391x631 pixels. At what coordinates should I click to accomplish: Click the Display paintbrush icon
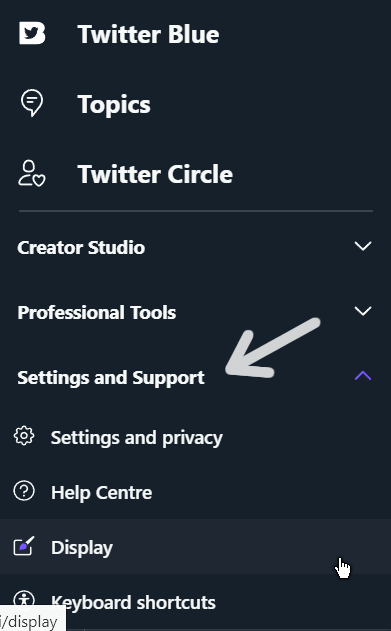[x=24, y=546]
